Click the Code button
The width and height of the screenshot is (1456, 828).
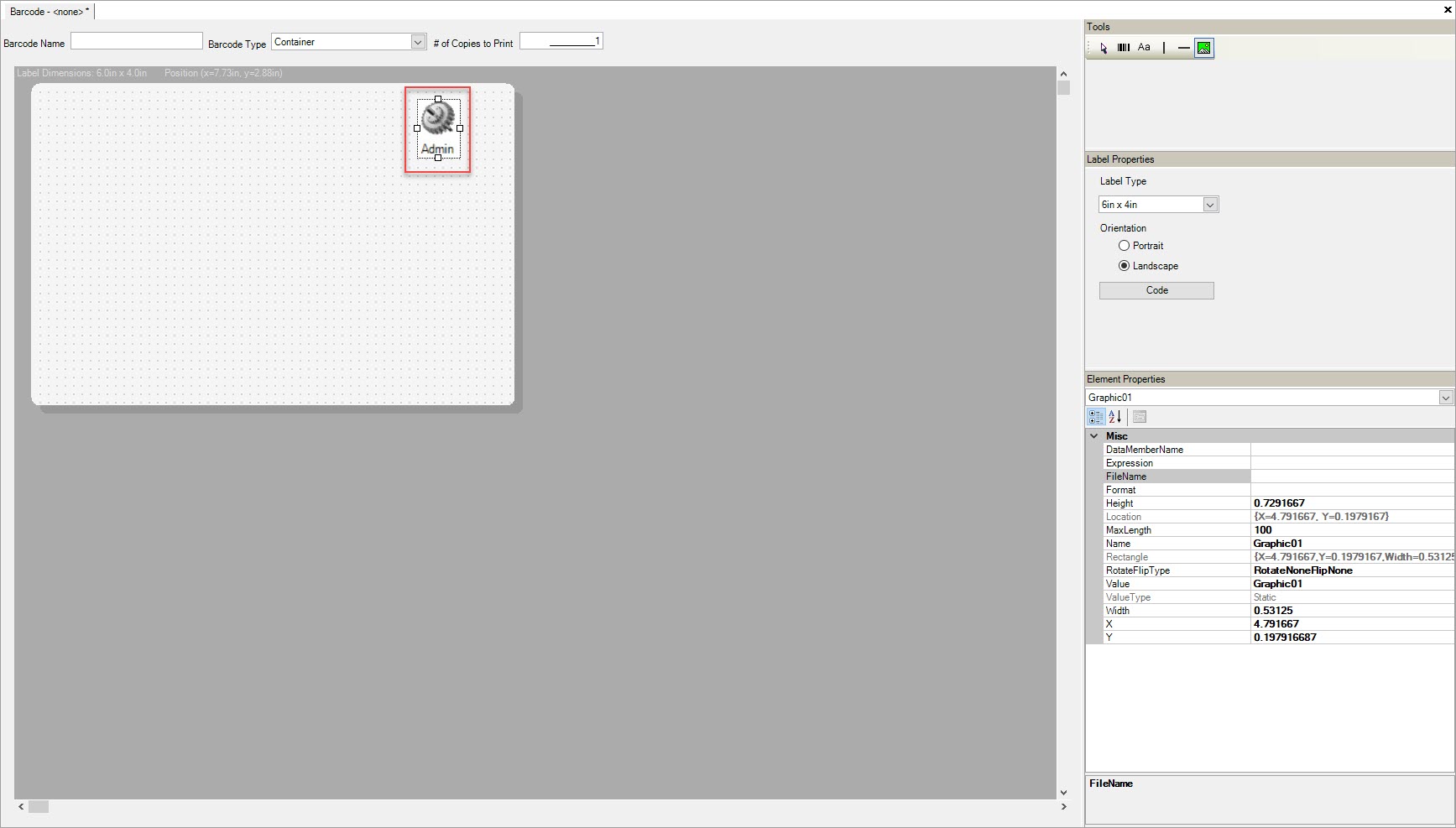pyautogui.click(x=1156, y=290)
